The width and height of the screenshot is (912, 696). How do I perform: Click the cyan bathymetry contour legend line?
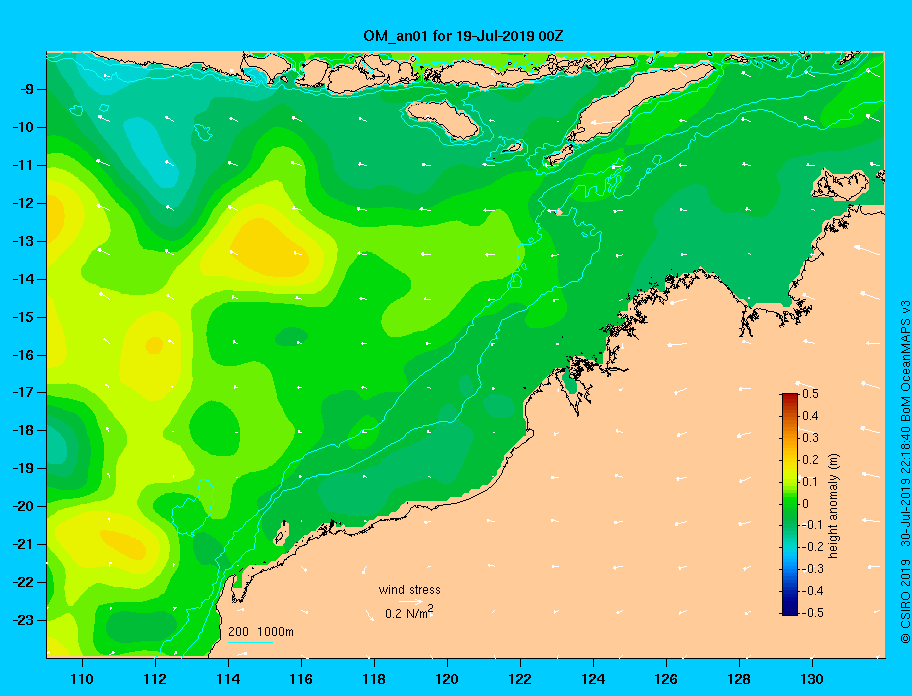click(x=251, y=643)
